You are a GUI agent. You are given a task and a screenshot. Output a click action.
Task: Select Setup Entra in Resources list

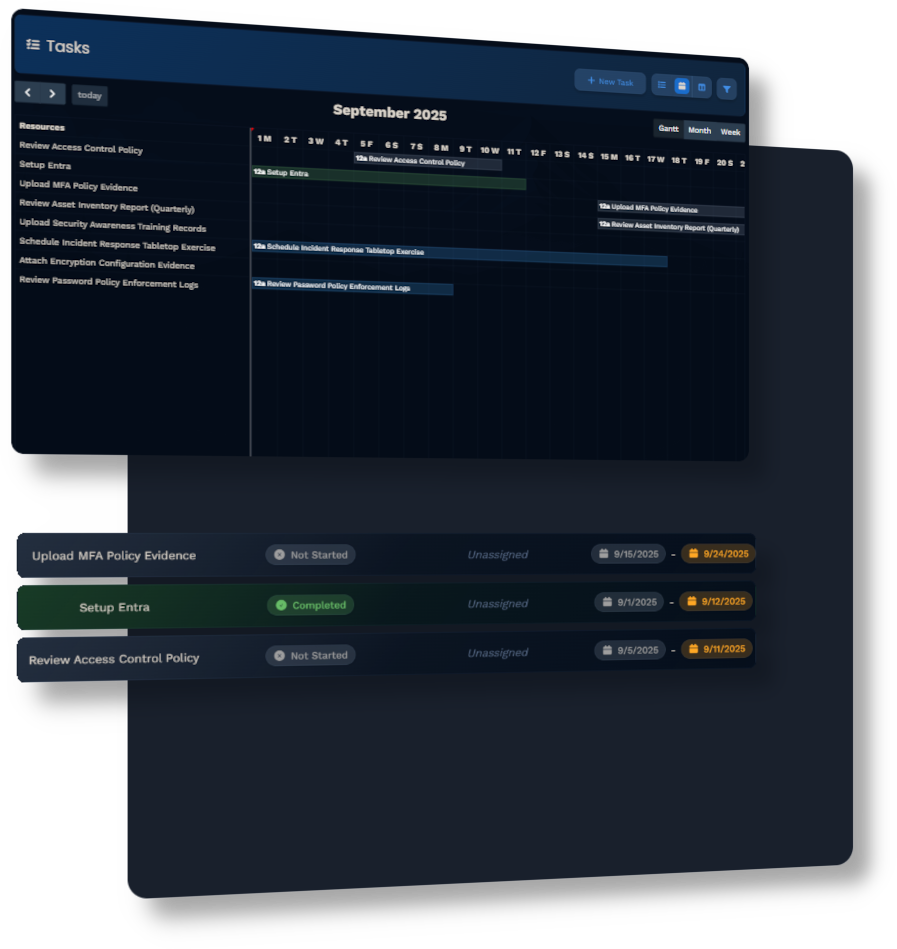[x=45, y=165]
